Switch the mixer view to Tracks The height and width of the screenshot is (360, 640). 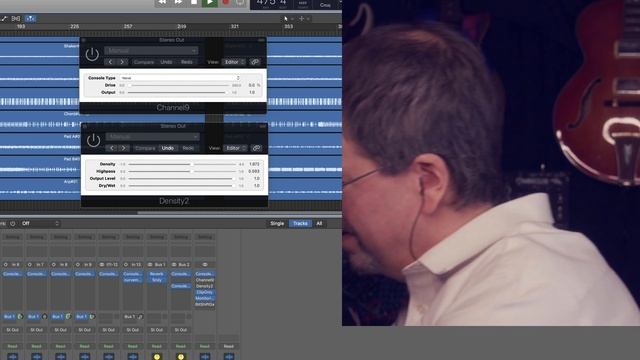point(300,224)
